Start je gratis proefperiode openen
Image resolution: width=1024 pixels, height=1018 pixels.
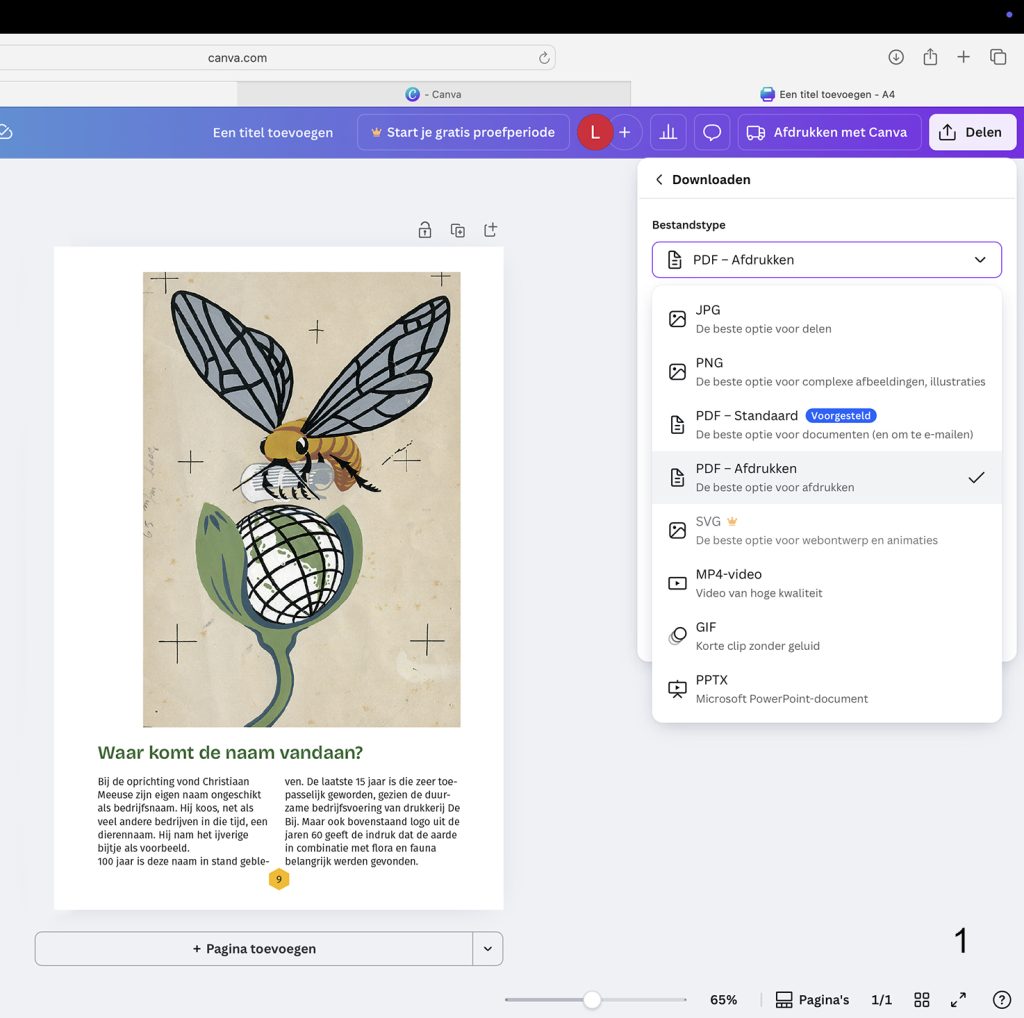463,131
